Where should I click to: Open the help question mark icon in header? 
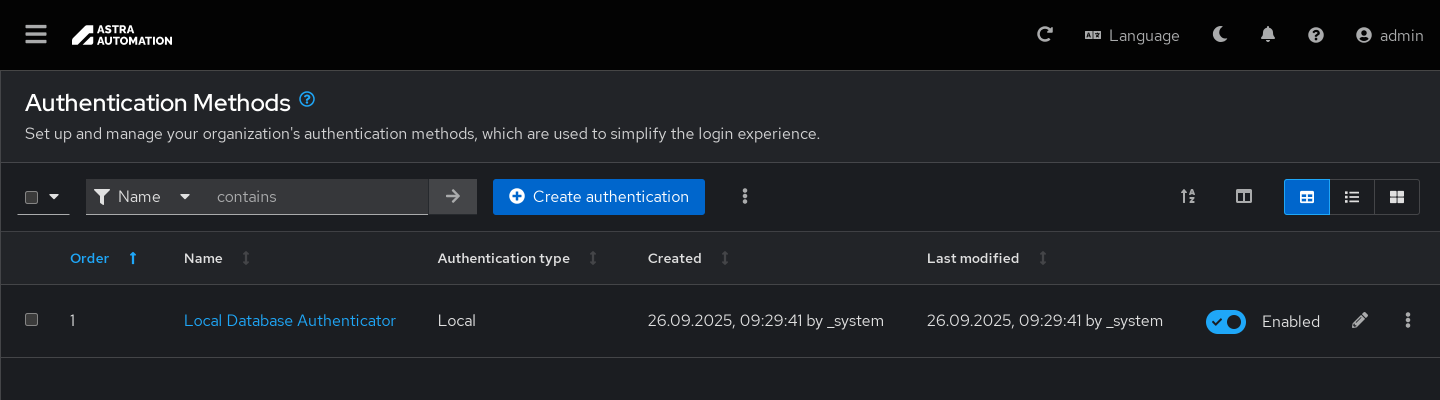point(1316,35)
